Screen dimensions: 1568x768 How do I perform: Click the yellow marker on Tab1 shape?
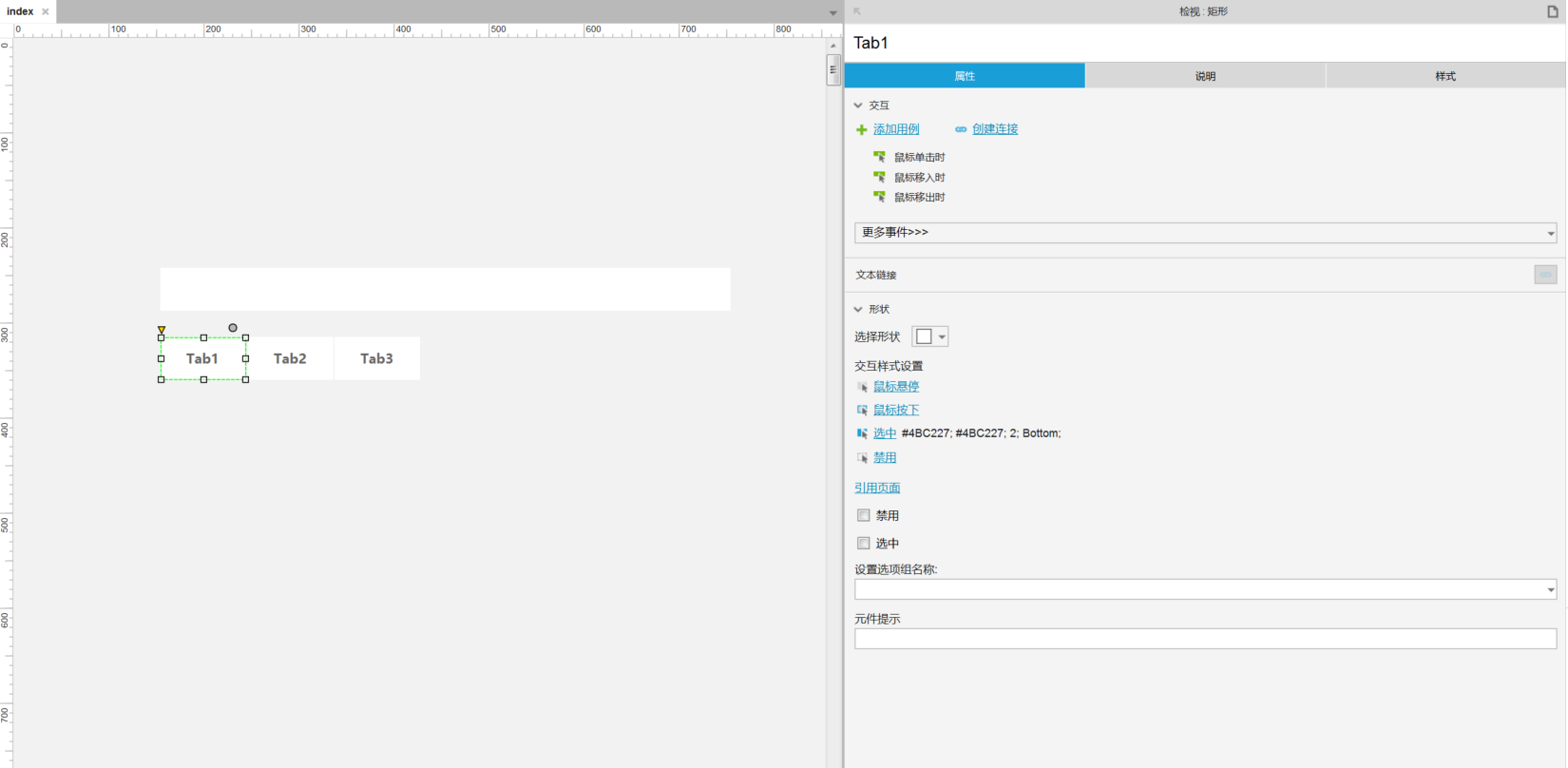[162, 330]
